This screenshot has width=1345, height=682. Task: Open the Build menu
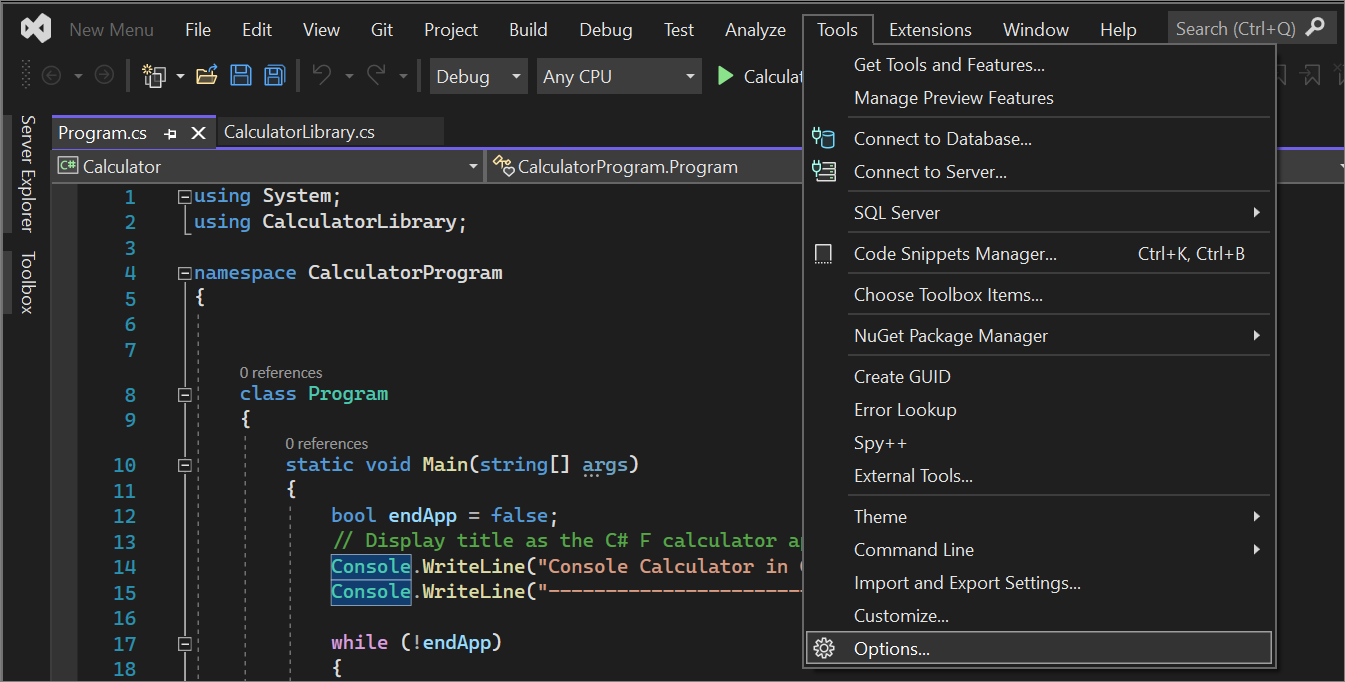tap(528, 30)
